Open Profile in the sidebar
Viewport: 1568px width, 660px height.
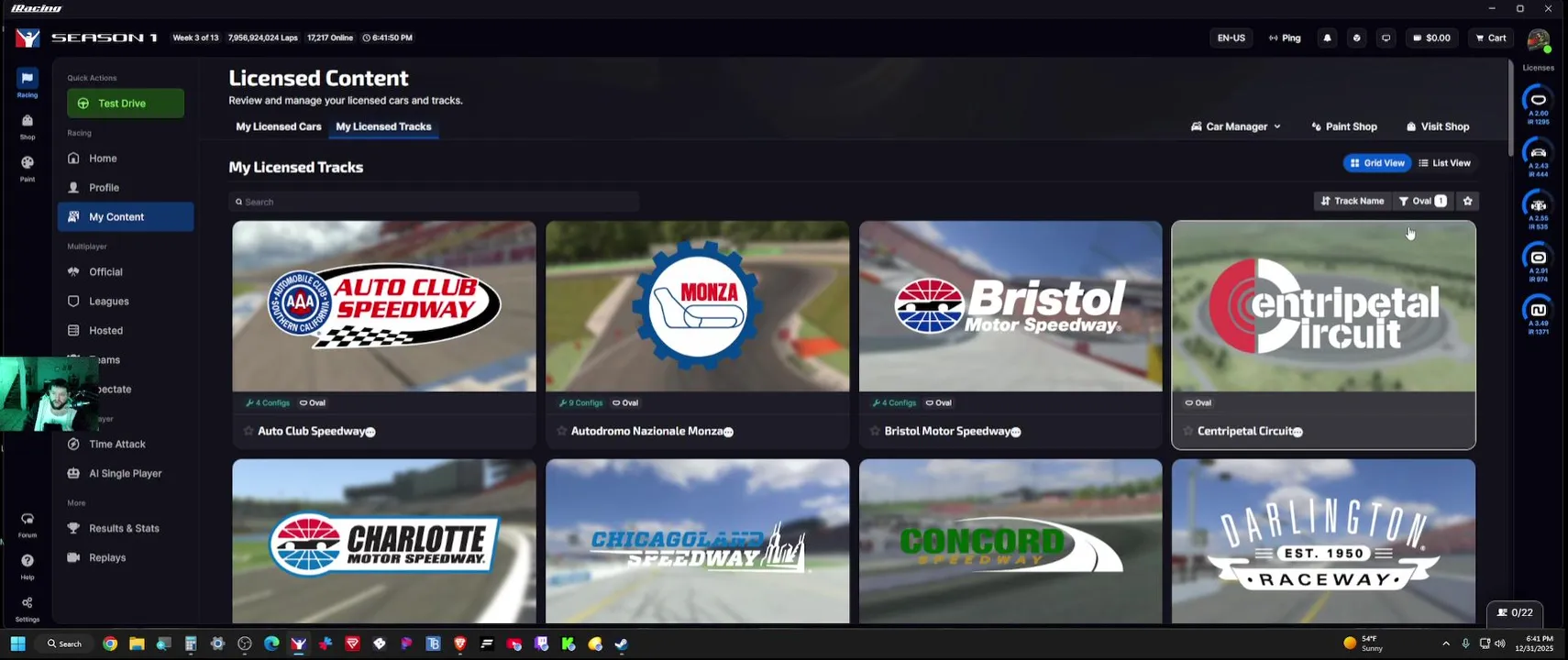(x=126, y=188)
